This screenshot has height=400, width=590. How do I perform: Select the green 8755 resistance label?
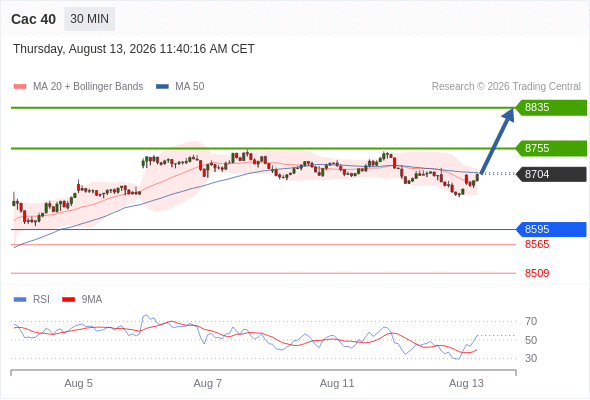[551, 148]
